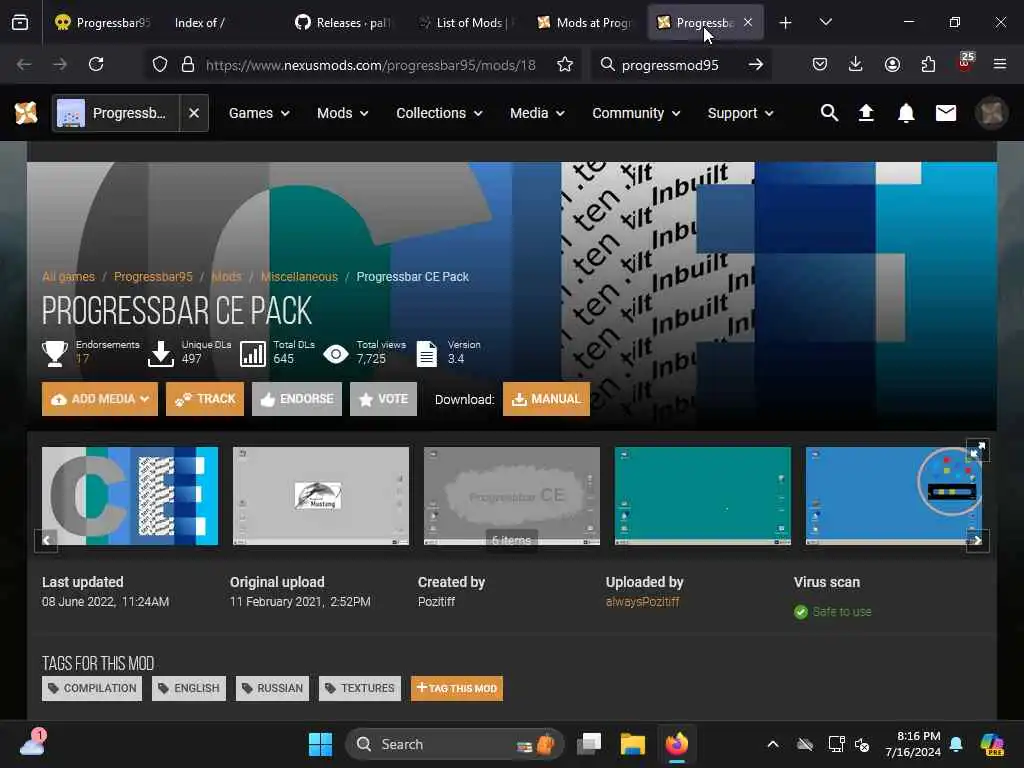Expand the Media menu
The height and width of the screenshot is (768, 1024).
[x=537, y=113]
